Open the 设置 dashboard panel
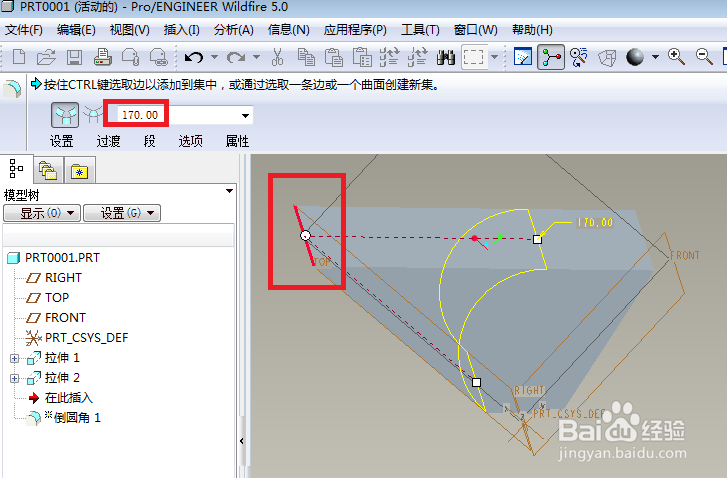This screenshot has height=478, width=727. pyautogui.click(x=62, y=141)
